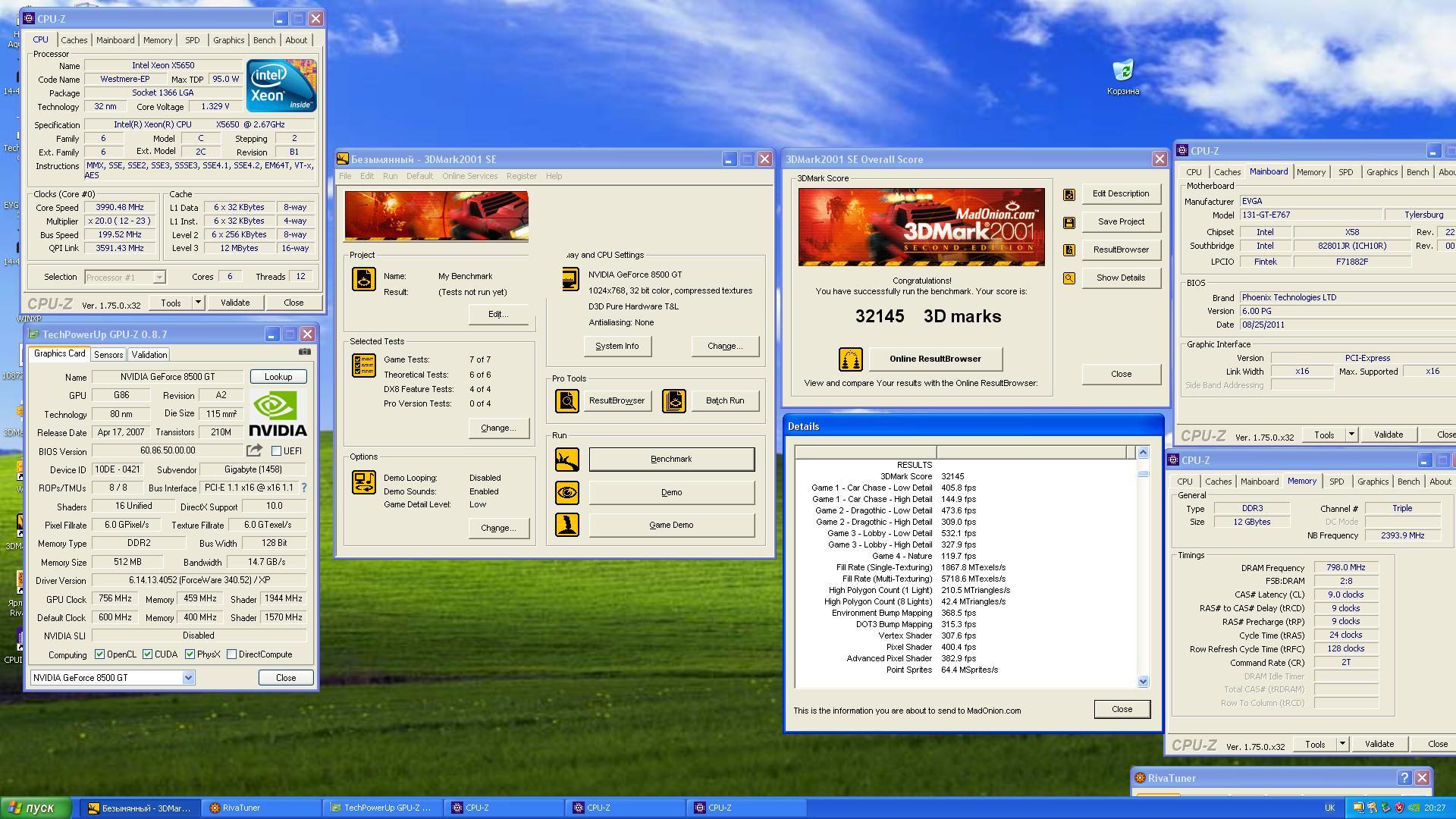This screenshot has width=1456, height=819.
Task: Expand Tools dropdown arrow in CPU-Z CPU window
Action: point(198,303)
